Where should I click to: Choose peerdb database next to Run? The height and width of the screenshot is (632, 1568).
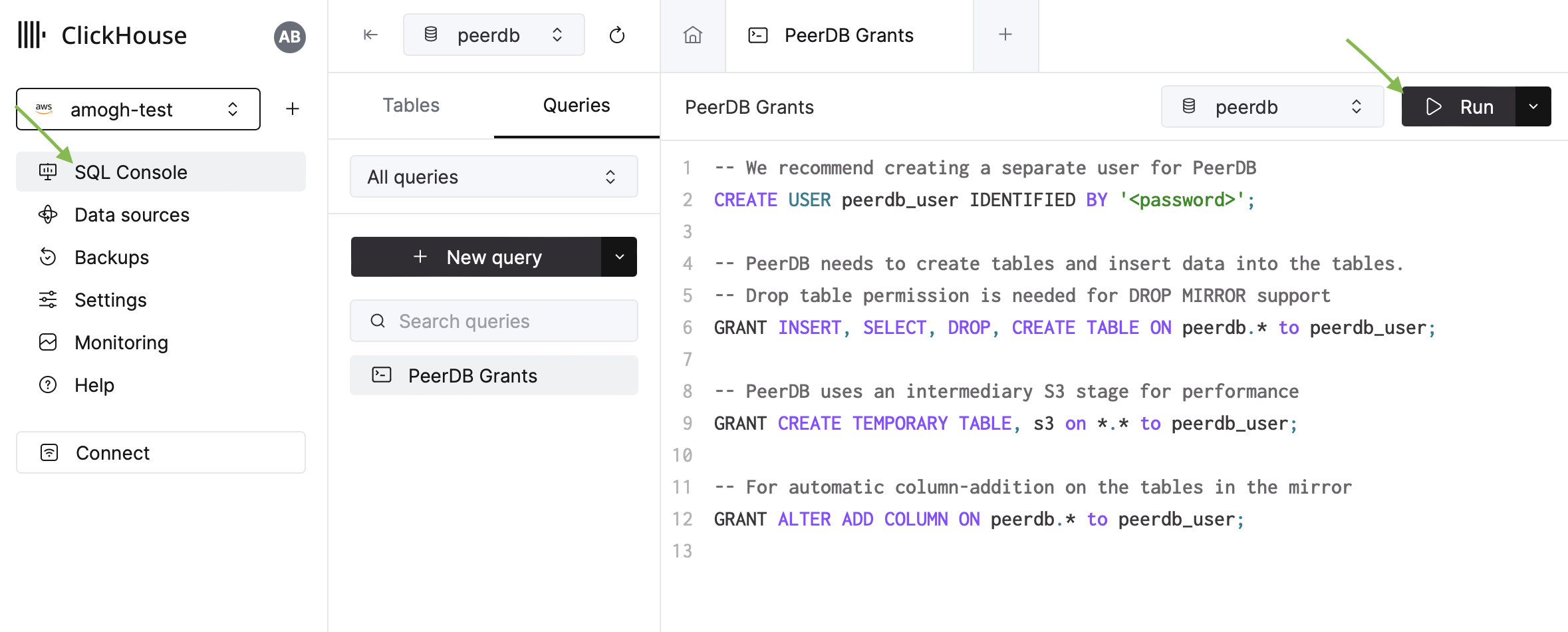(1272, 106)
